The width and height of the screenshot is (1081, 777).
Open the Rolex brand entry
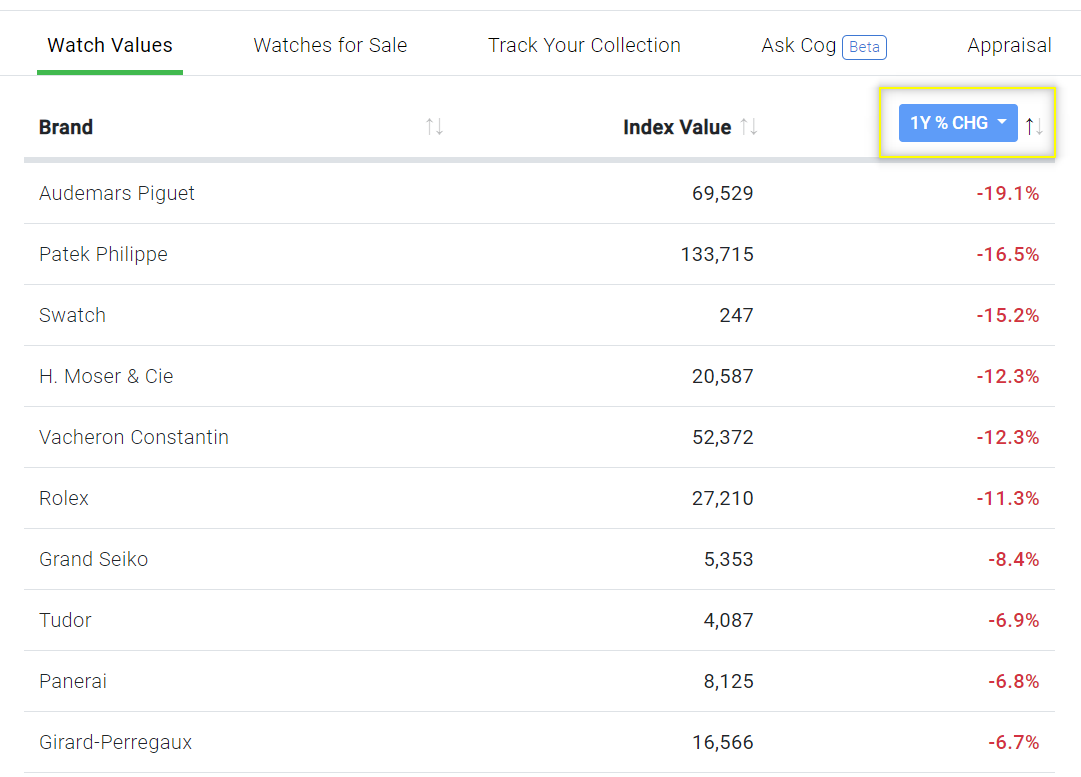pos(64,498)
